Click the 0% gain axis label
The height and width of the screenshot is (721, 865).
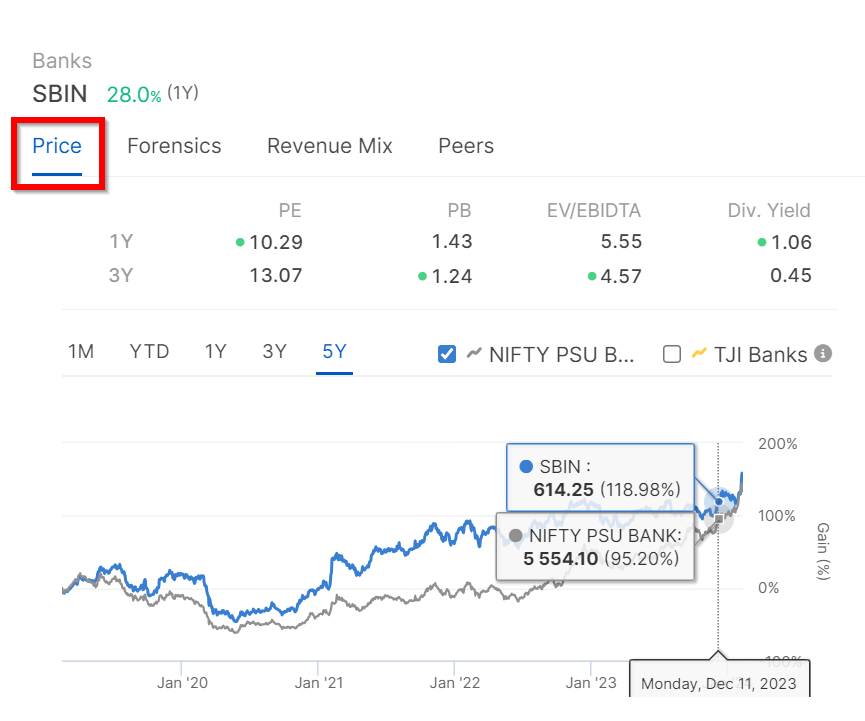[x=768, y=588]
